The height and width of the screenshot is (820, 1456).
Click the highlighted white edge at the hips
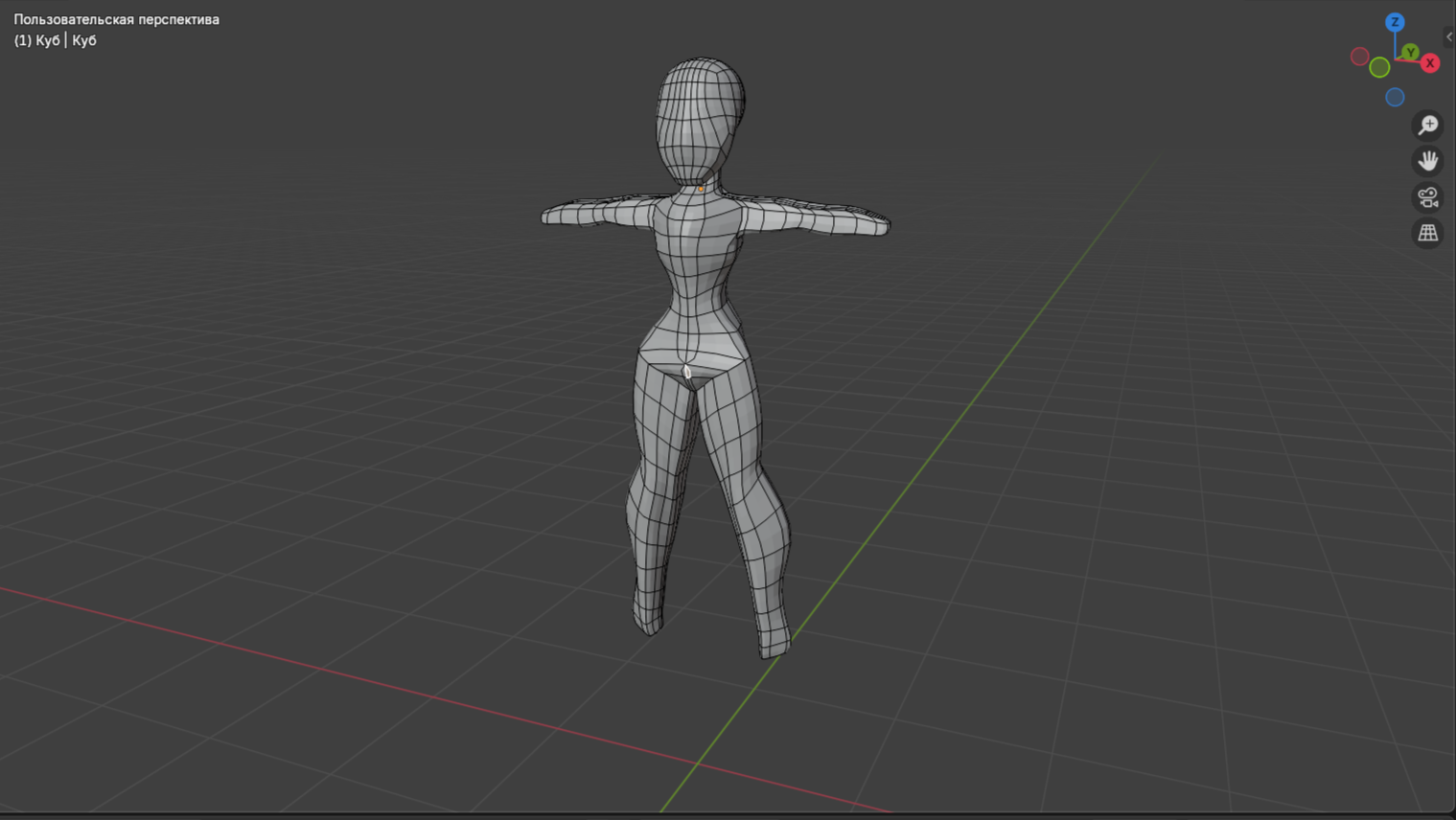[x=686, y=372]
